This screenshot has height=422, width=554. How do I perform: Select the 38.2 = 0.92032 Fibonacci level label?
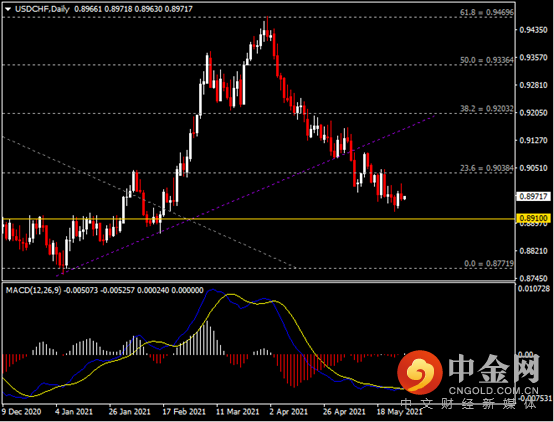coord(487,109)
